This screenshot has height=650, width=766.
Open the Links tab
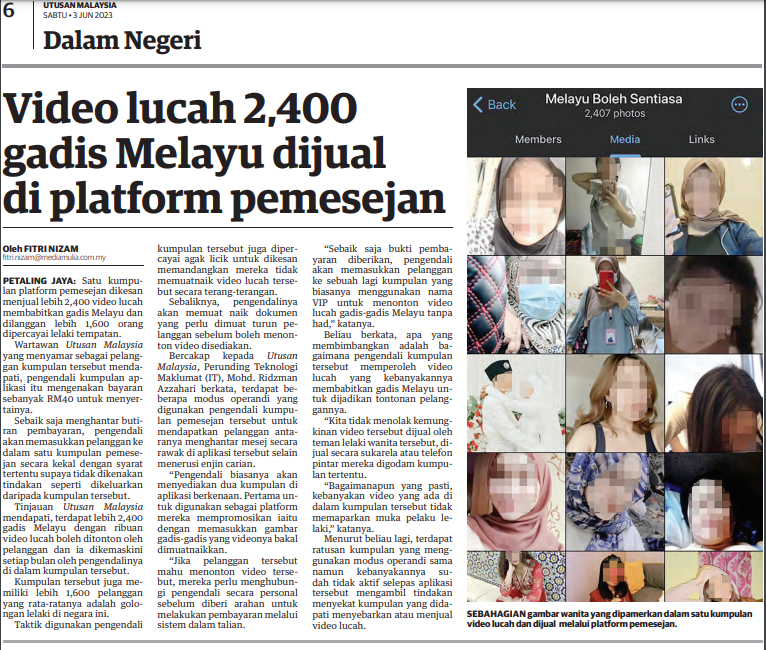(x=701, y=140)
